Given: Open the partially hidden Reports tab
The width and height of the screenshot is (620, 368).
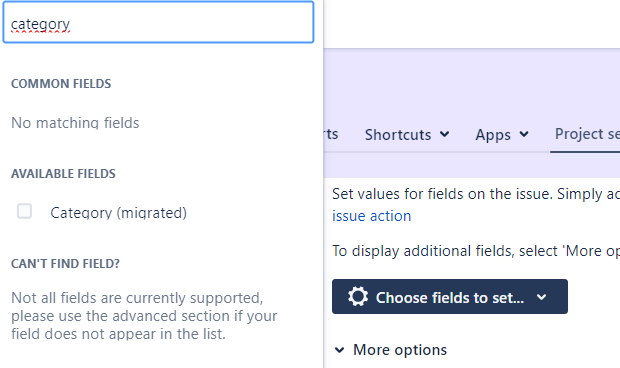Looking at the screenshot, I should (331, 134).
